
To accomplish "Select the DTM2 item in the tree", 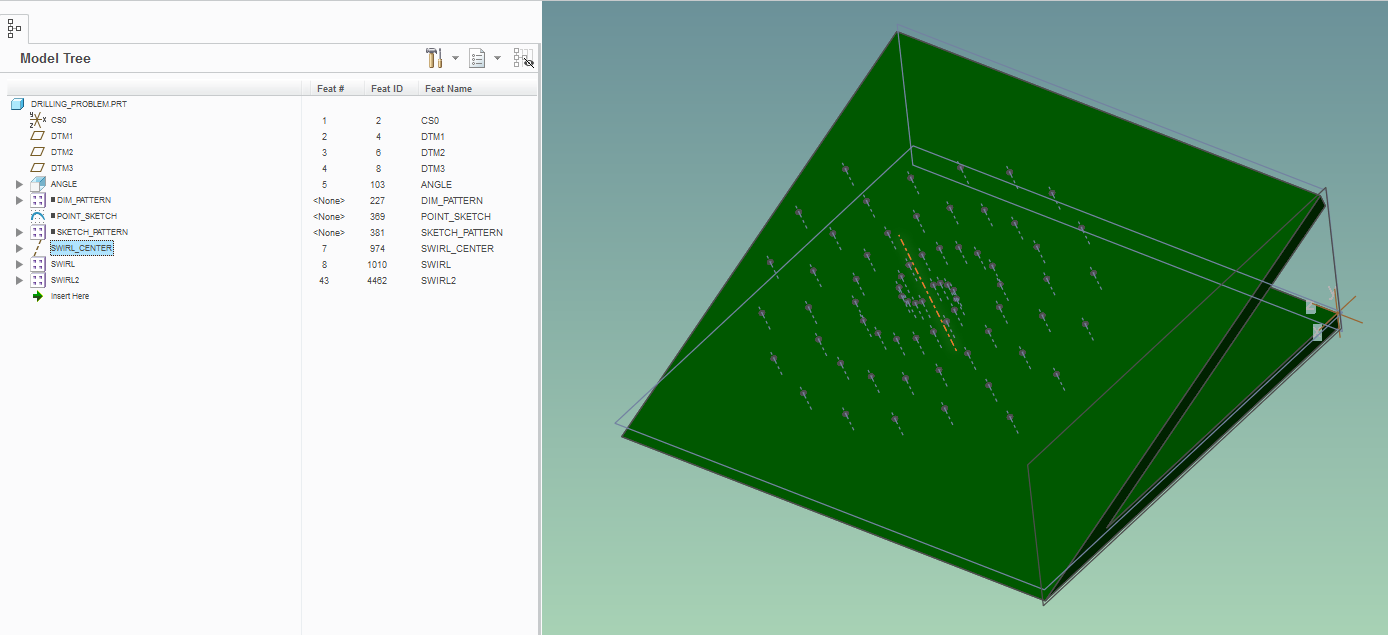I will [60, 152].
